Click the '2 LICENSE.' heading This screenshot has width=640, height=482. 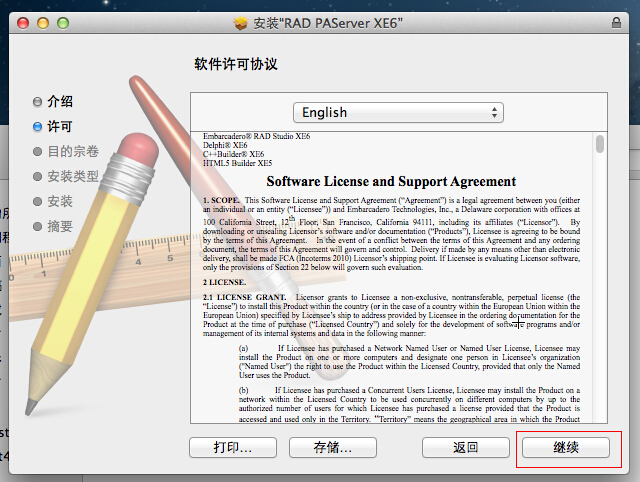224,282
